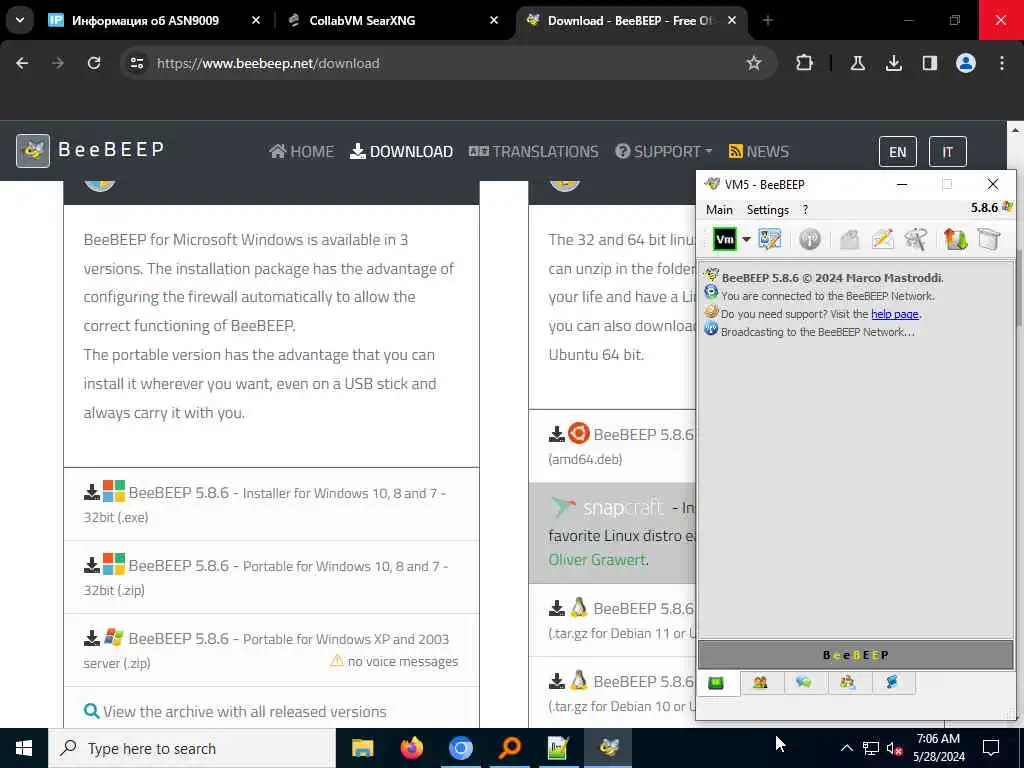This screenshot has width=1024, height=768.
Task: Click the grey box icon at the BeeBEEP toolbar end
Action: (989, 240)
